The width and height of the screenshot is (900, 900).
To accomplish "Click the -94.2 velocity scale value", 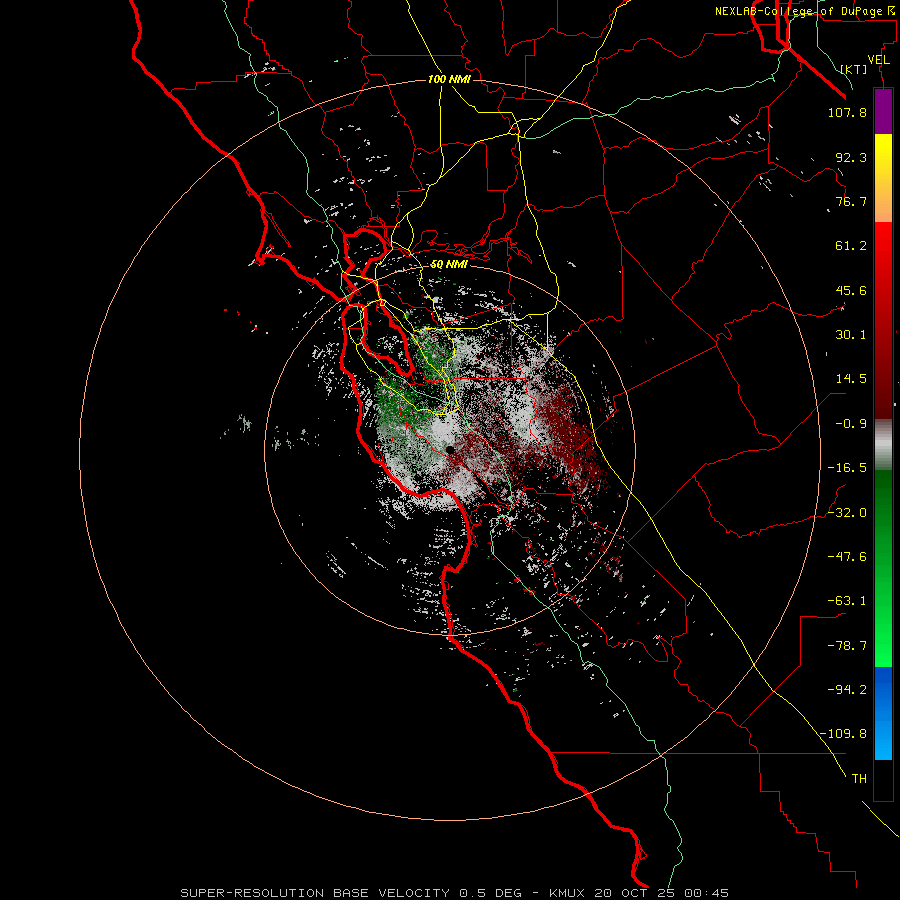I will [847, 690].
